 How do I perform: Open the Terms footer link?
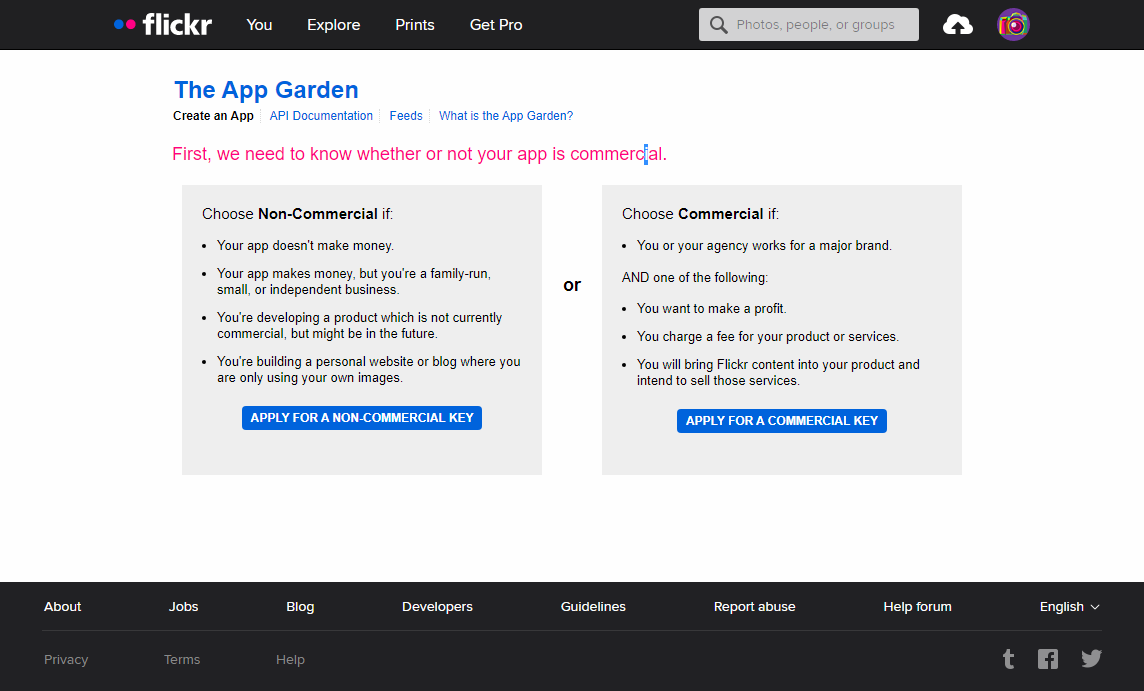tap(182, 660)
